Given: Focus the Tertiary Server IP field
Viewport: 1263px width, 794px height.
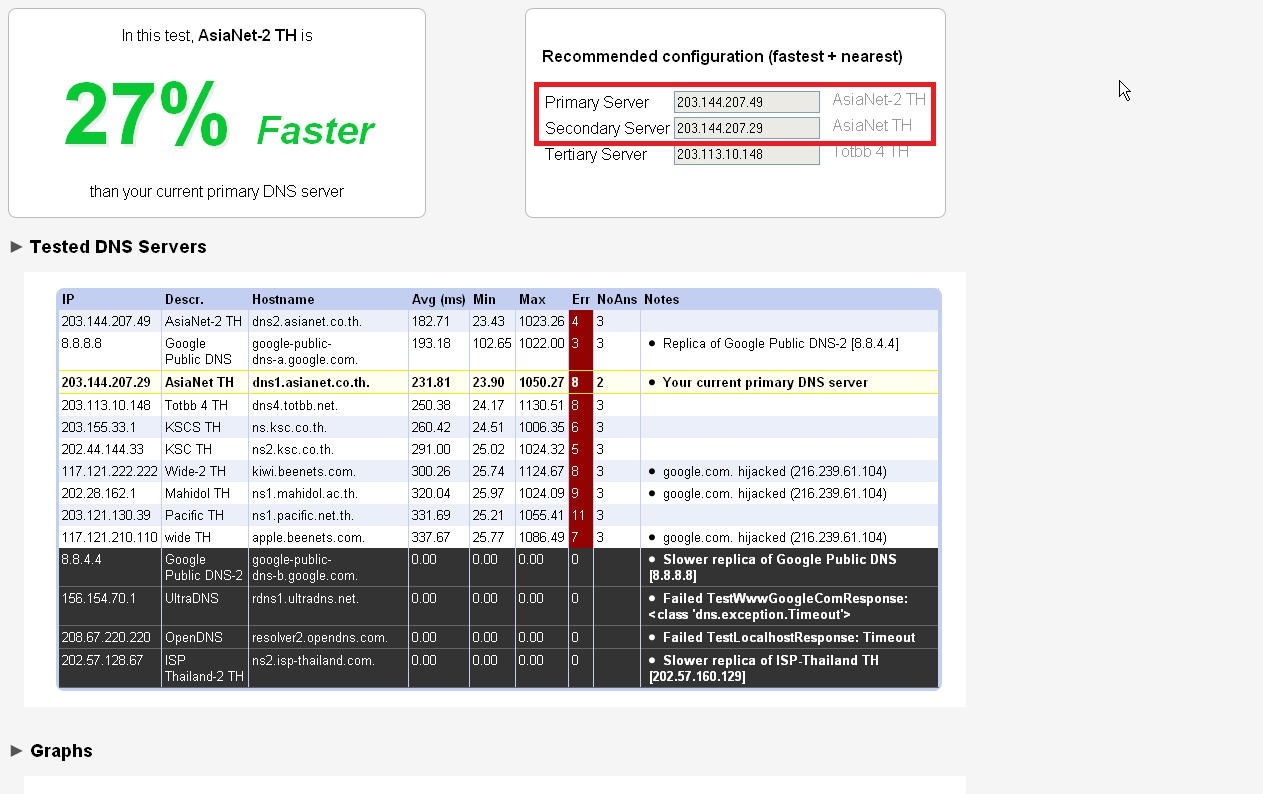Looking at the screenshot, I should (x=746, y=155).
